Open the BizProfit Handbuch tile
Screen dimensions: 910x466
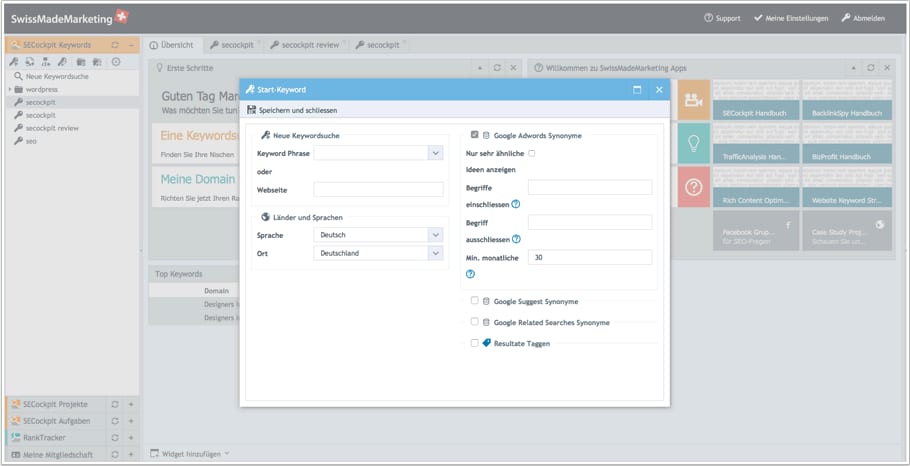coord(847,143)
